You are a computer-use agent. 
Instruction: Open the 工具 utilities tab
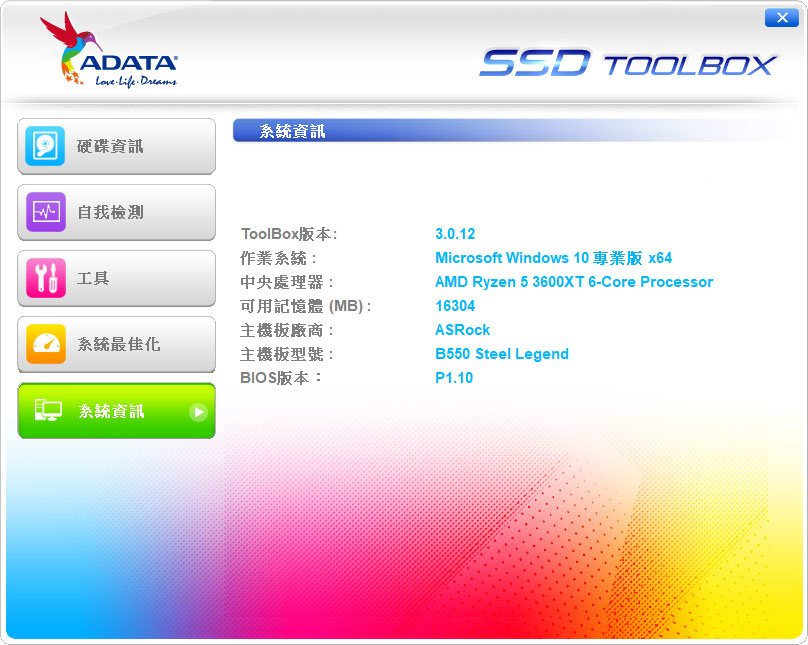116,278
